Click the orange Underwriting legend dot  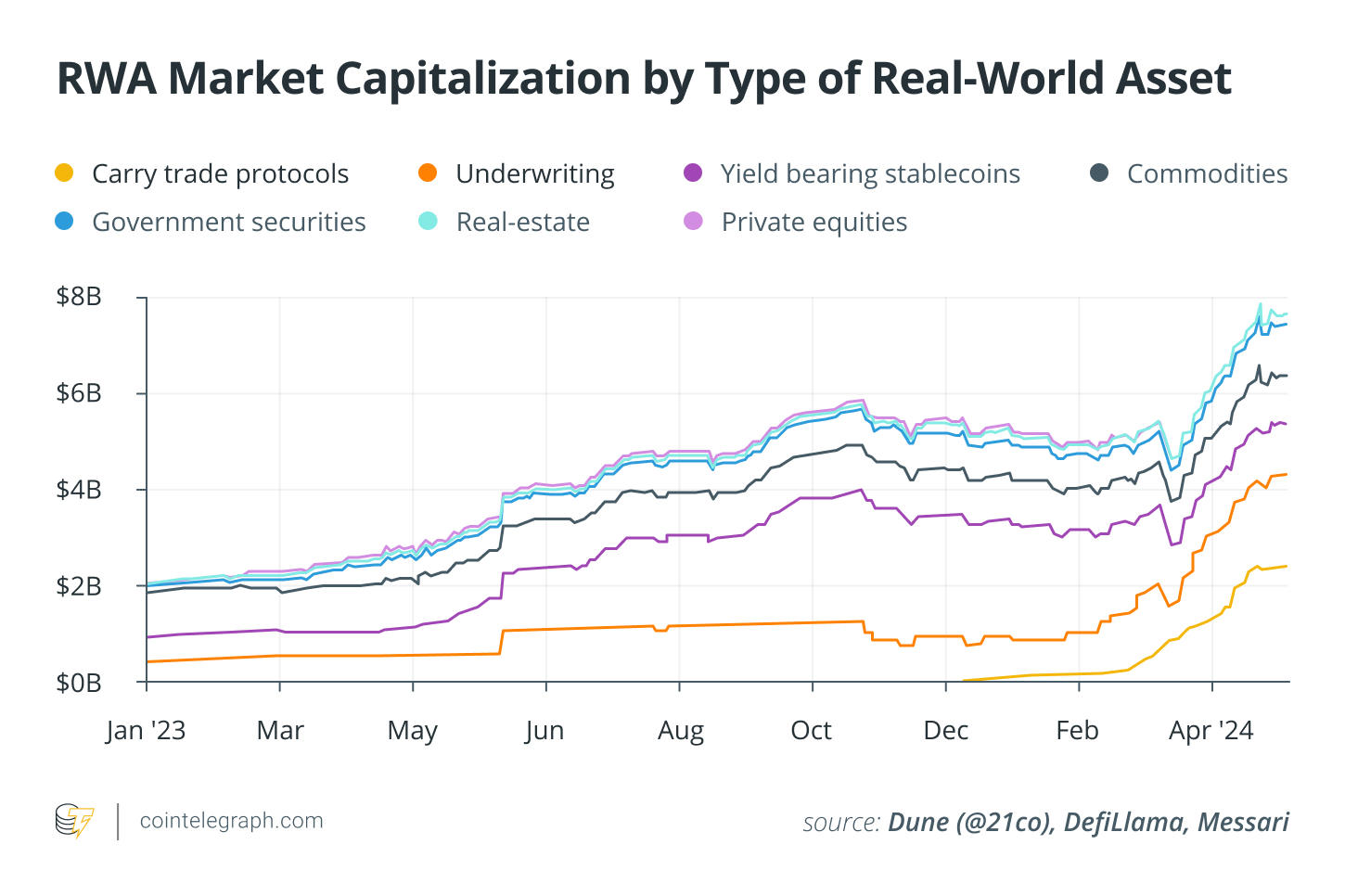(x=428, y=173)
